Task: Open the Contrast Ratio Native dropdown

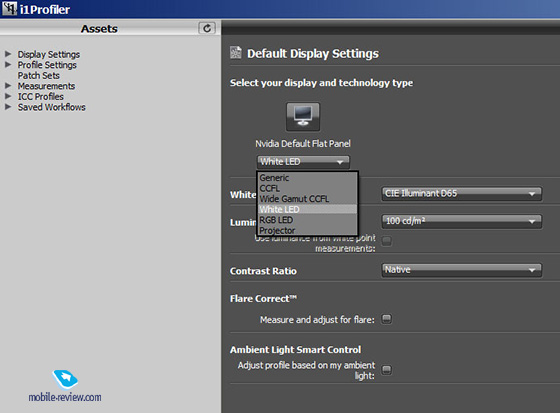Action: click(x=461, y=270)
